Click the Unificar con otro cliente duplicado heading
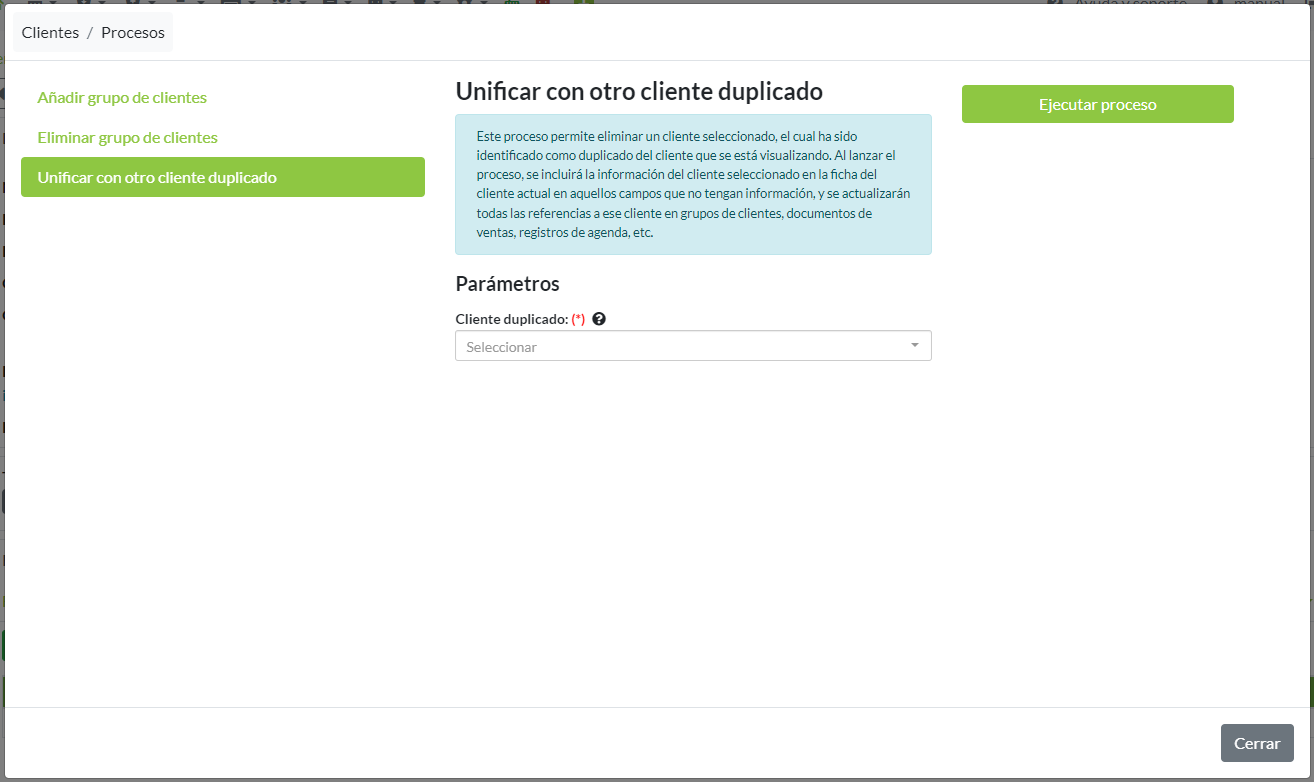The height and width of the screenshot is (782, 1314). click(638, 92)
